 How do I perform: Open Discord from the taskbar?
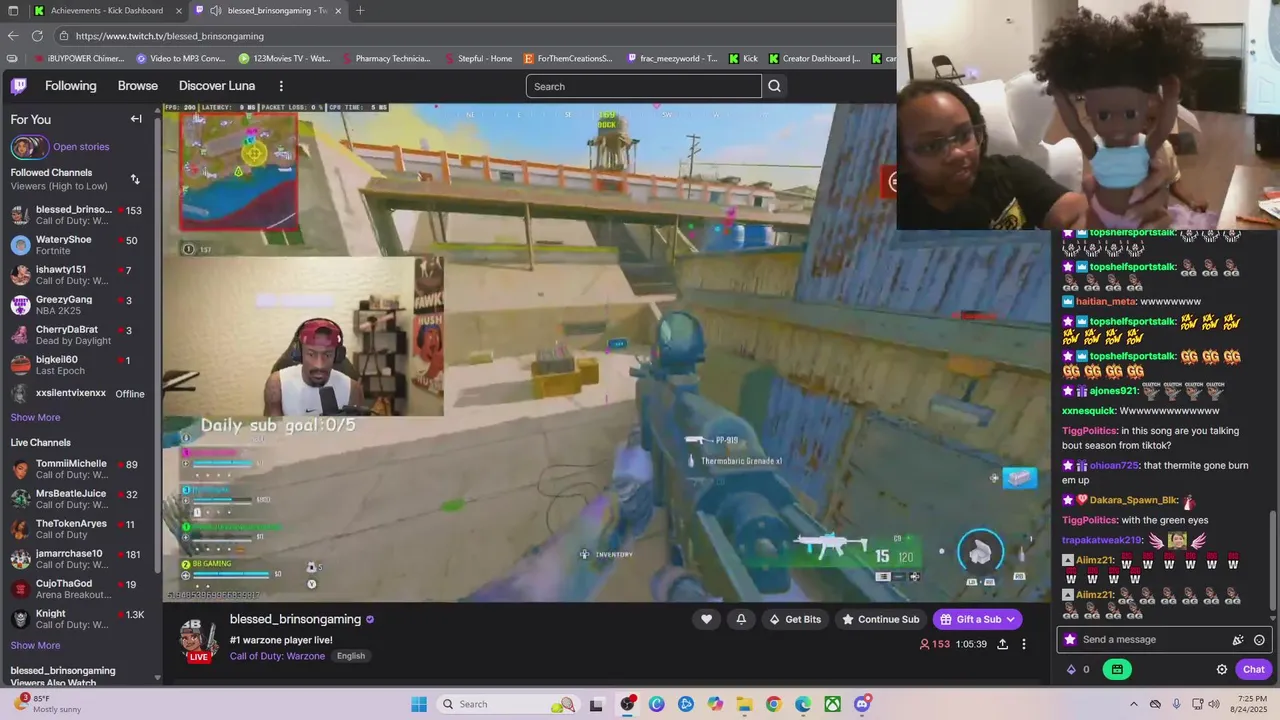(862, 704)
